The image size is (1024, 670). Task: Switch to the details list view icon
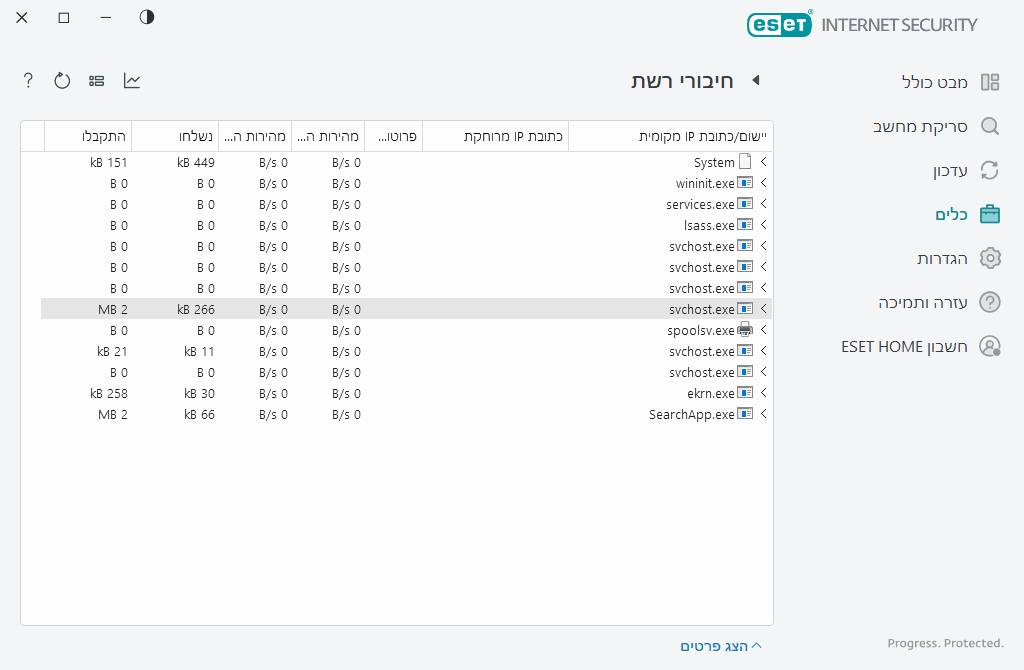pos(96,80)
